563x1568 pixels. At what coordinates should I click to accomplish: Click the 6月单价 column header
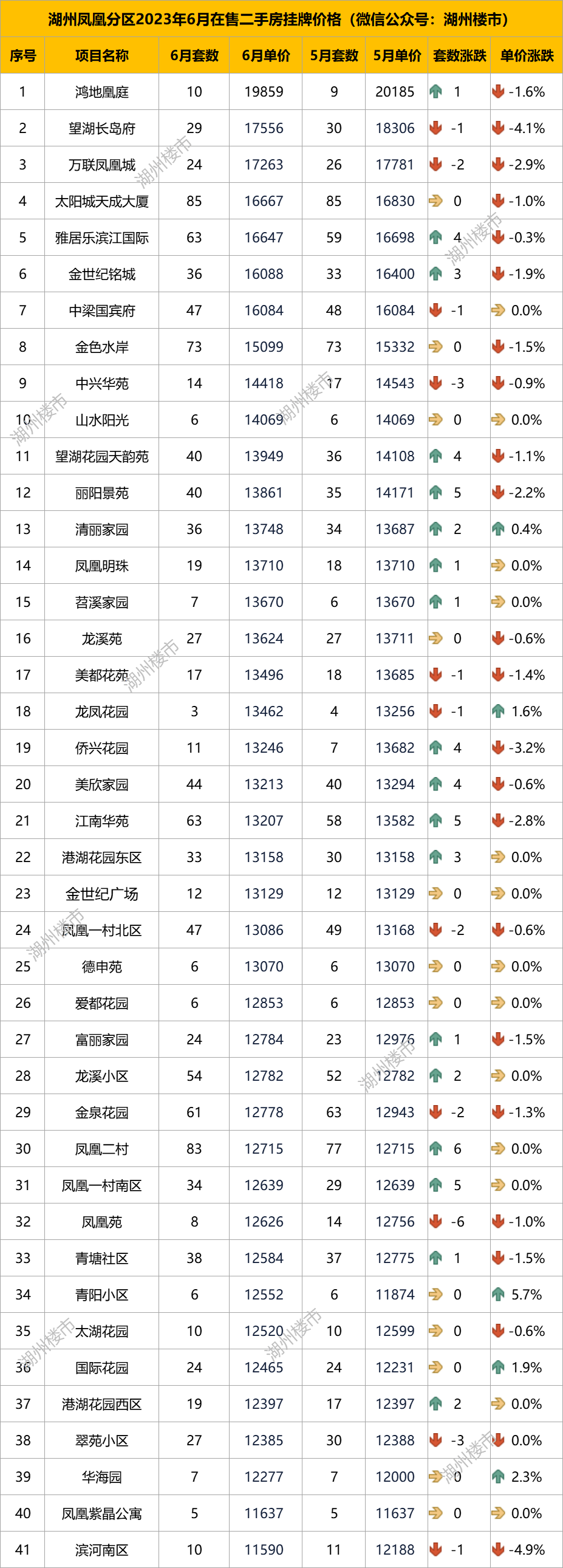tap(266, 56)
